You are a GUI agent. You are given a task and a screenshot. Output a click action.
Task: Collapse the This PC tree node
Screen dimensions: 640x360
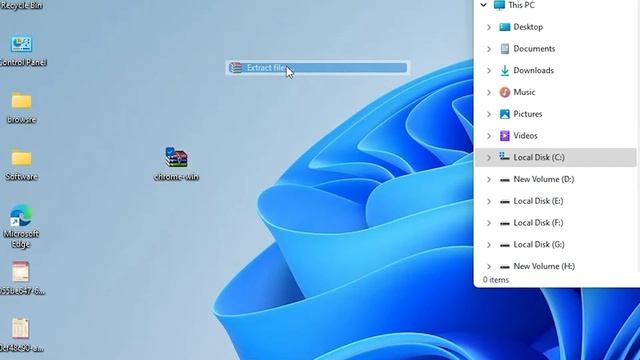point(483,5)
